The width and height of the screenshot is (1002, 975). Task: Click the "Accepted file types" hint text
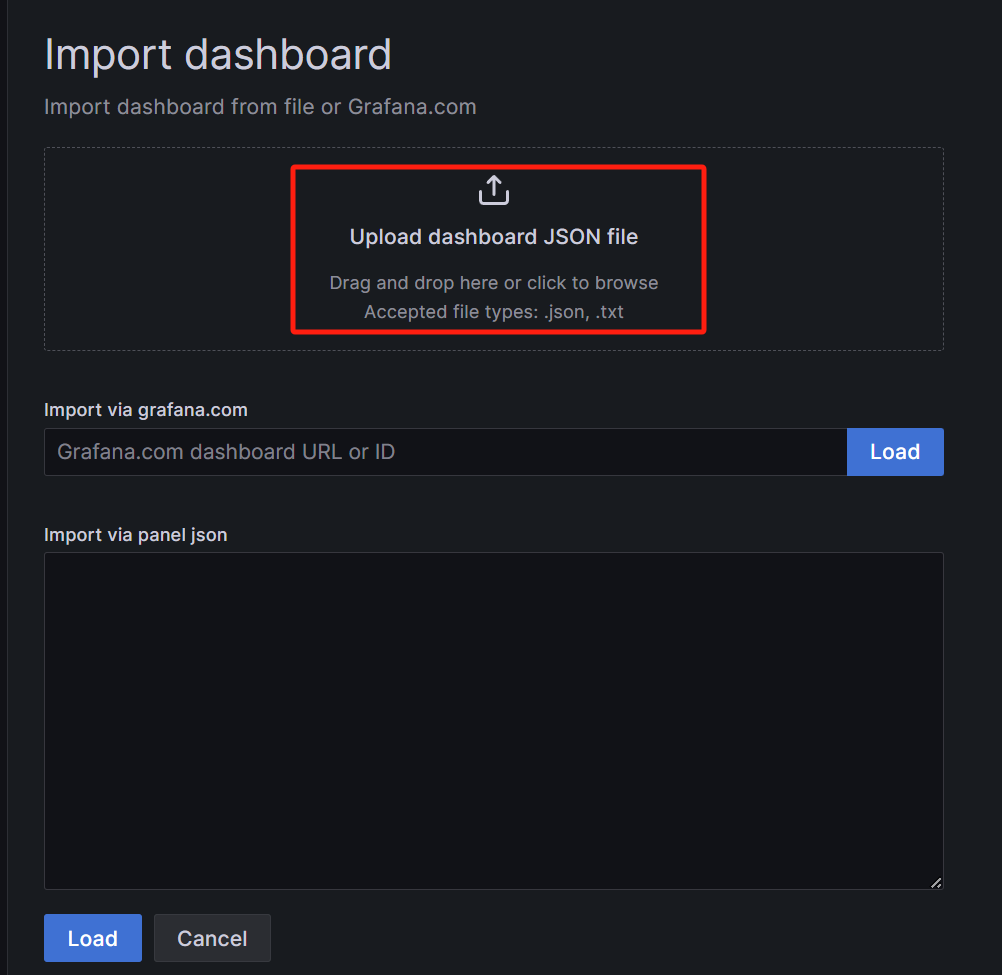[493, 312]
